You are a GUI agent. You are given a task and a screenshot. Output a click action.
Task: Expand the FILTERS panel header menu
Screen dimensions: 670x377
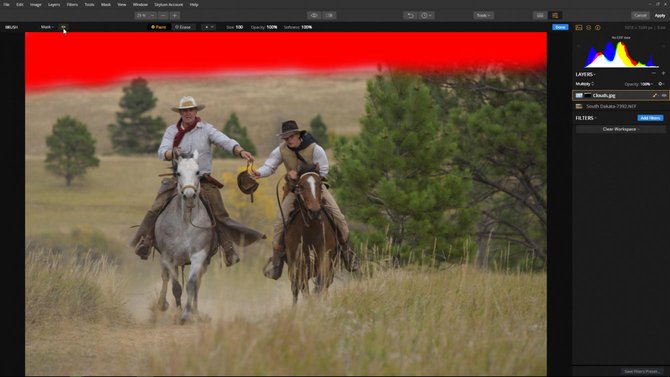586,118
